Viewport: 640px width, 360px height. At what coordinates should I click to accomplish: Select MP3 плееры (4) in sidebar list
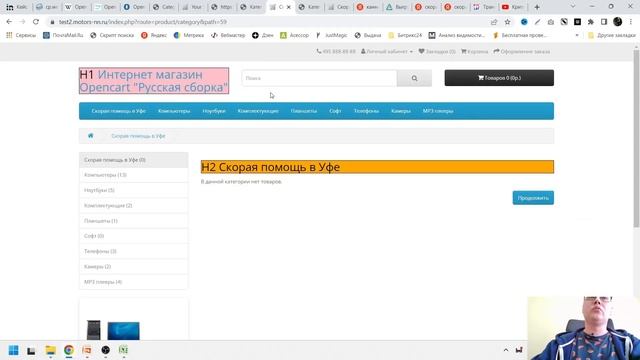[x=133, y=282]
